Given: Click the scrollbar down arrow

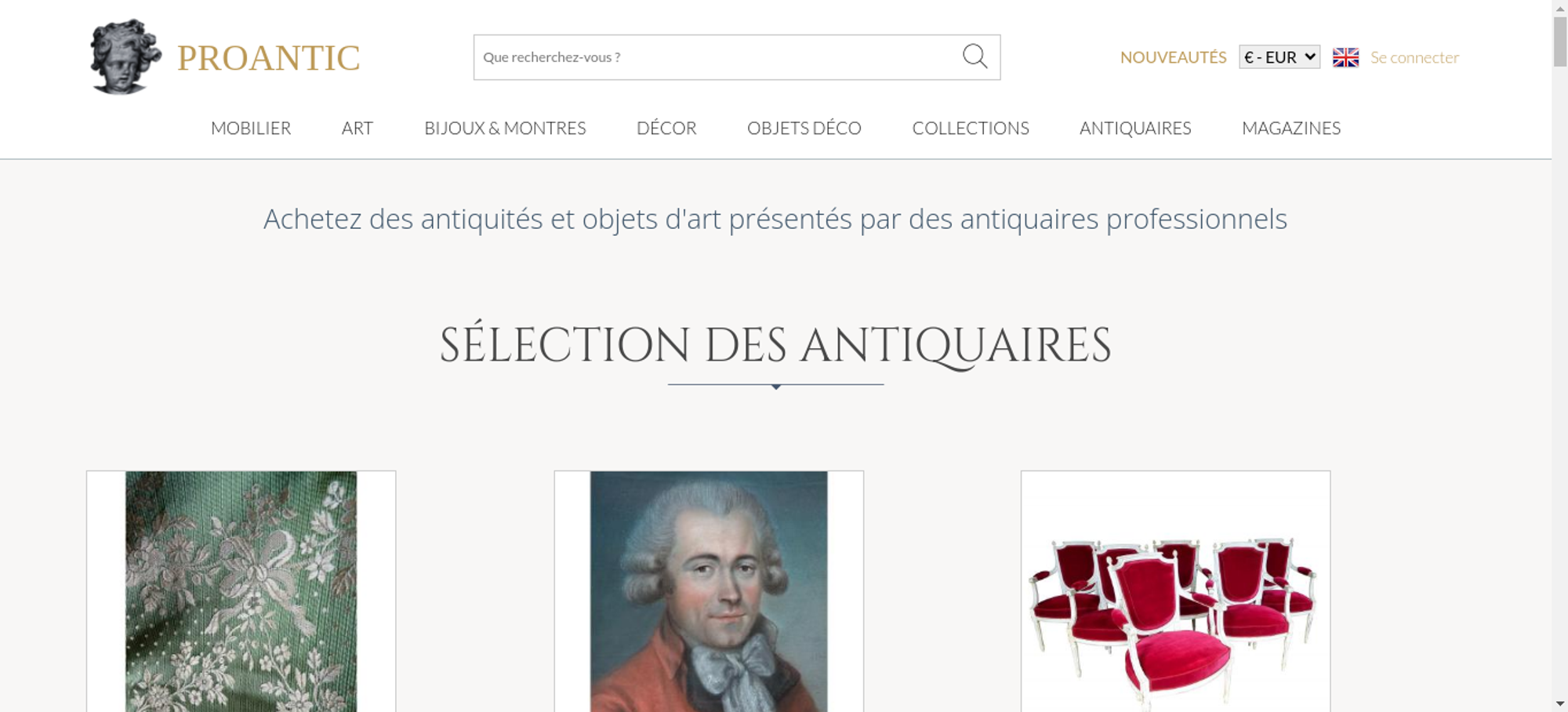Looking at the screenshot, I should (x=1560, y=703).
